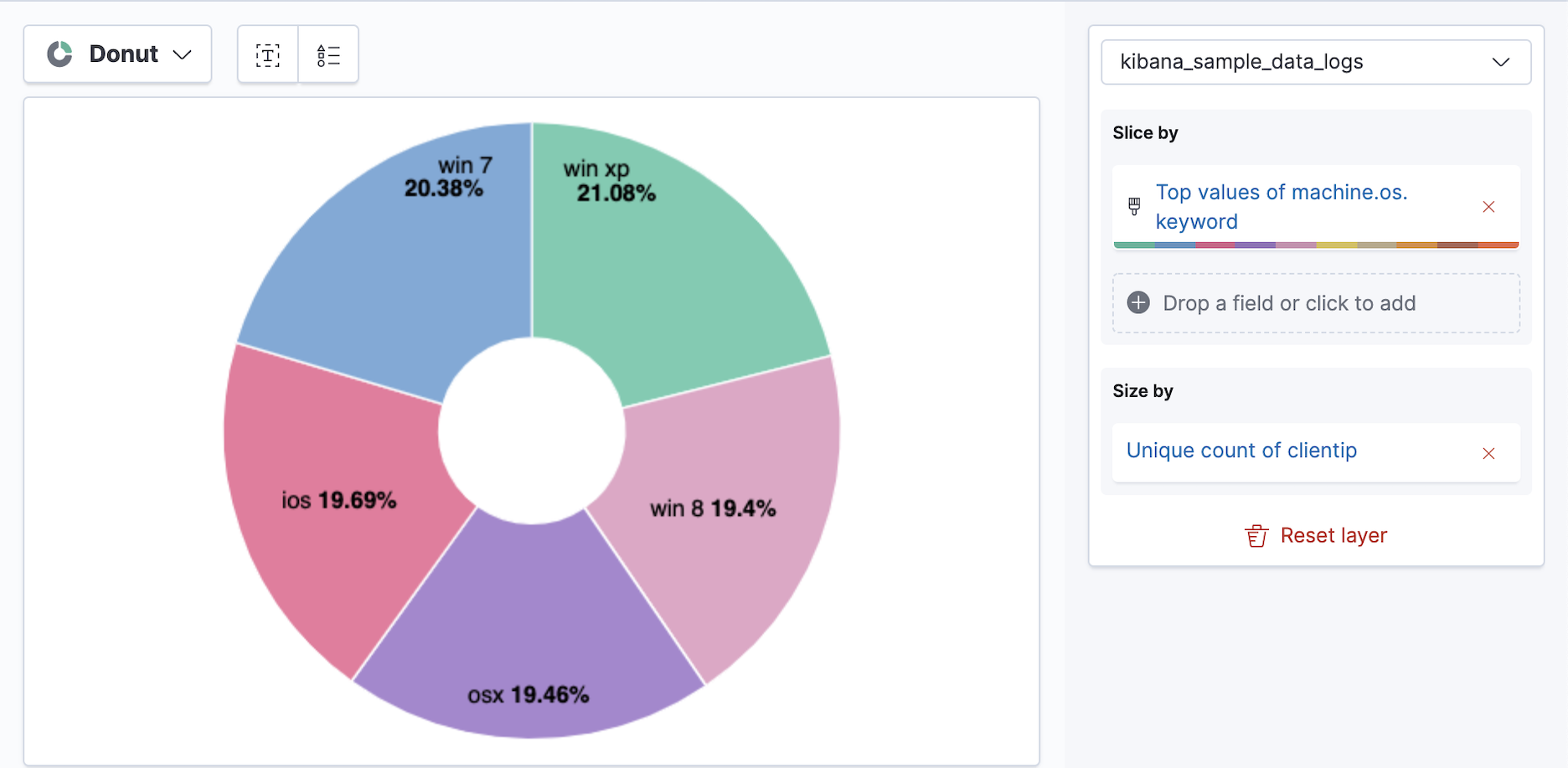
Task: Open Unique count of clientip dimension
Action: pyautogui.click(x=1241, y=451)
